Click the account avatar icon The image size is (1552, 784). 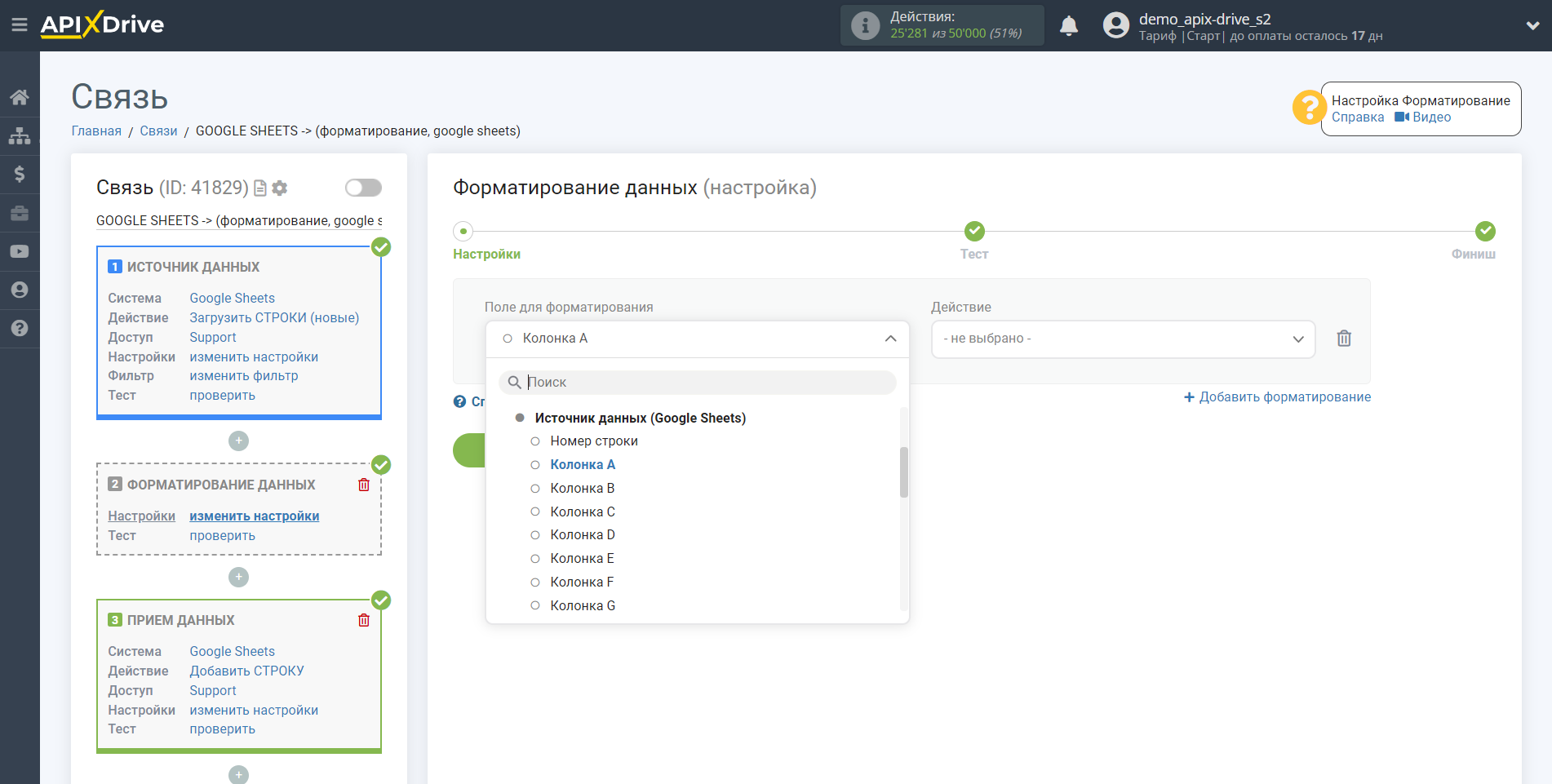(1116, 25)
